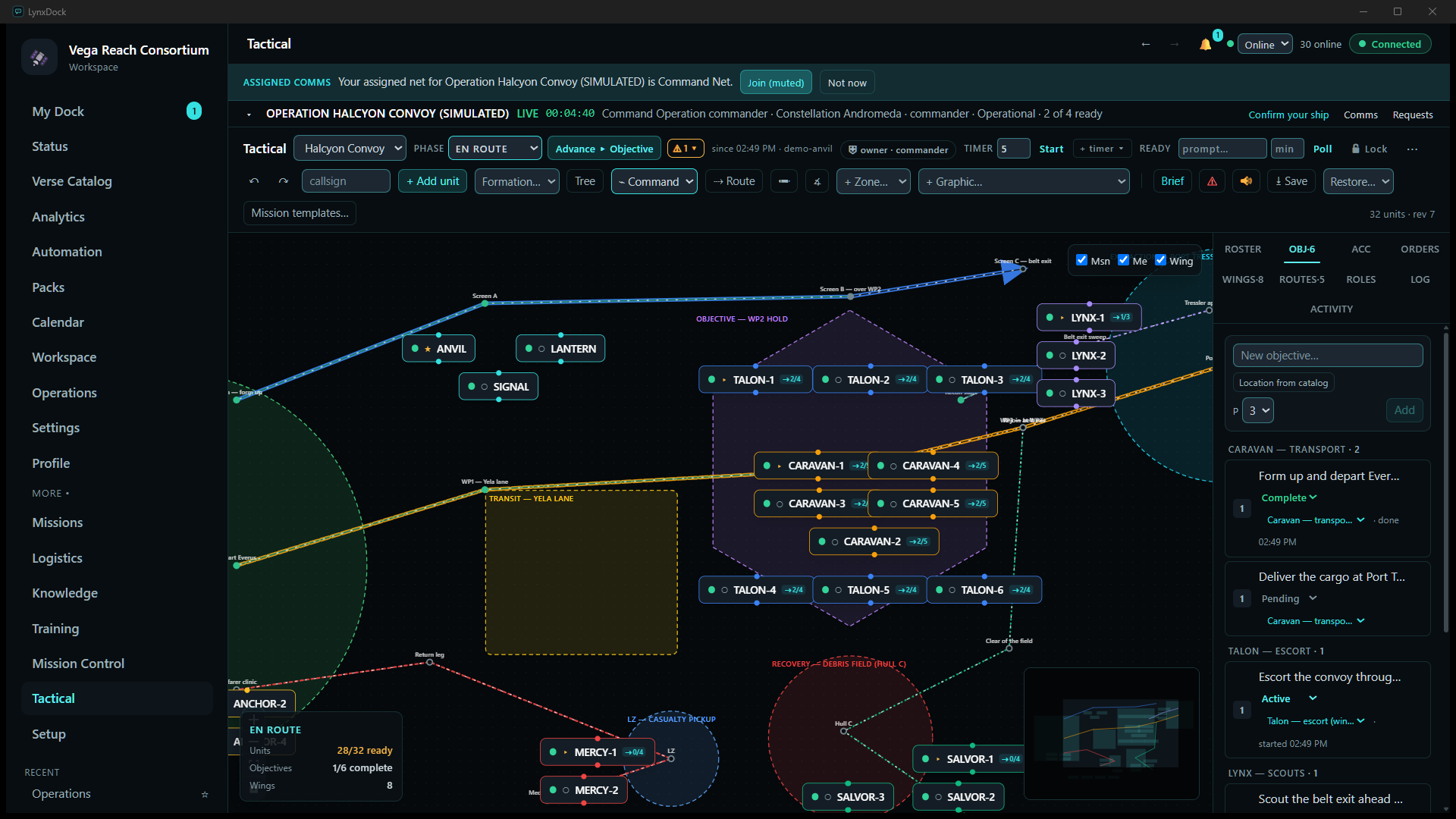
Task: Switch to the ROSTER tab
Action: [1243, 249]
